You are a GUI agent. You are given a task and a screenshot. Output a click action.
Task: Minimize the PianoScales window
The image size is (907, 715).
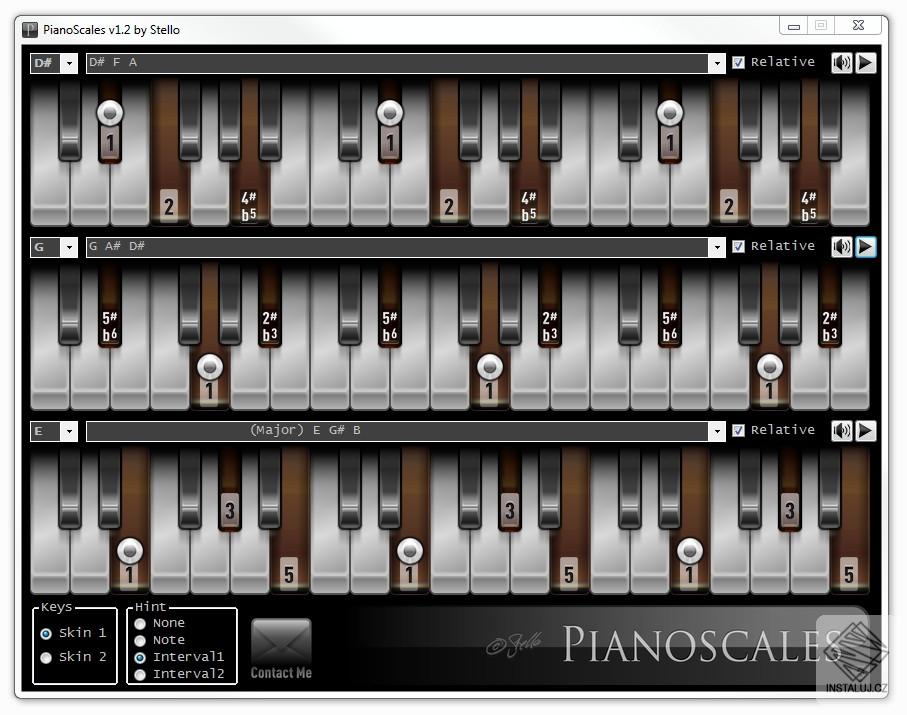[x=794, y=26]
